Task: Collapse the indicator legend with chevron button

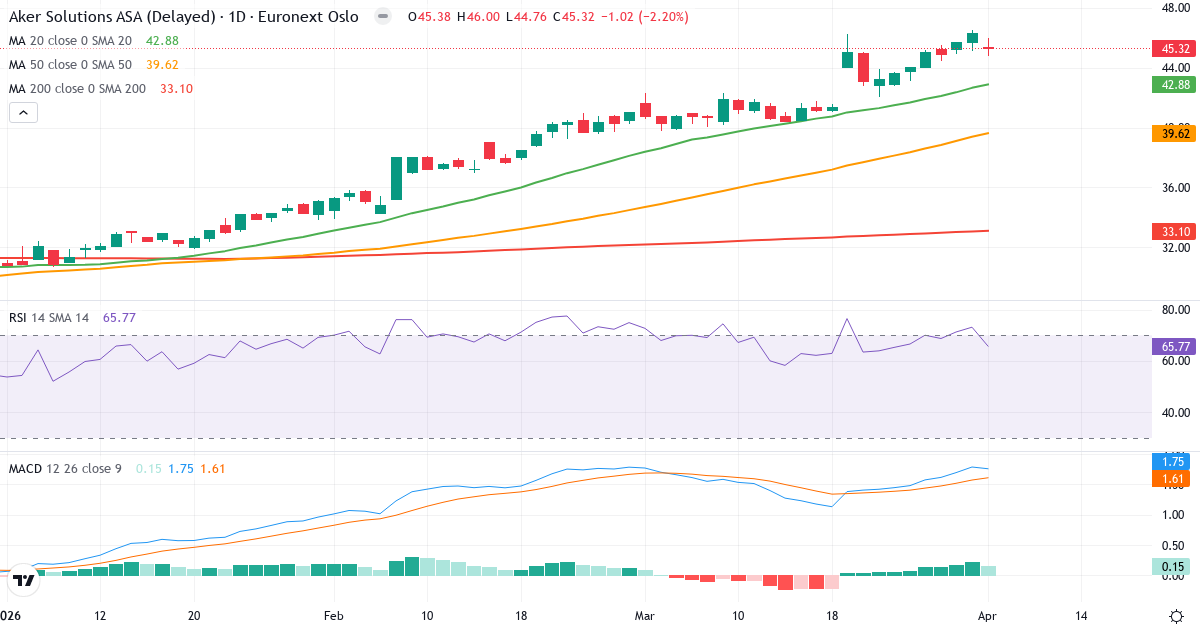Action: tap(23, 113)
